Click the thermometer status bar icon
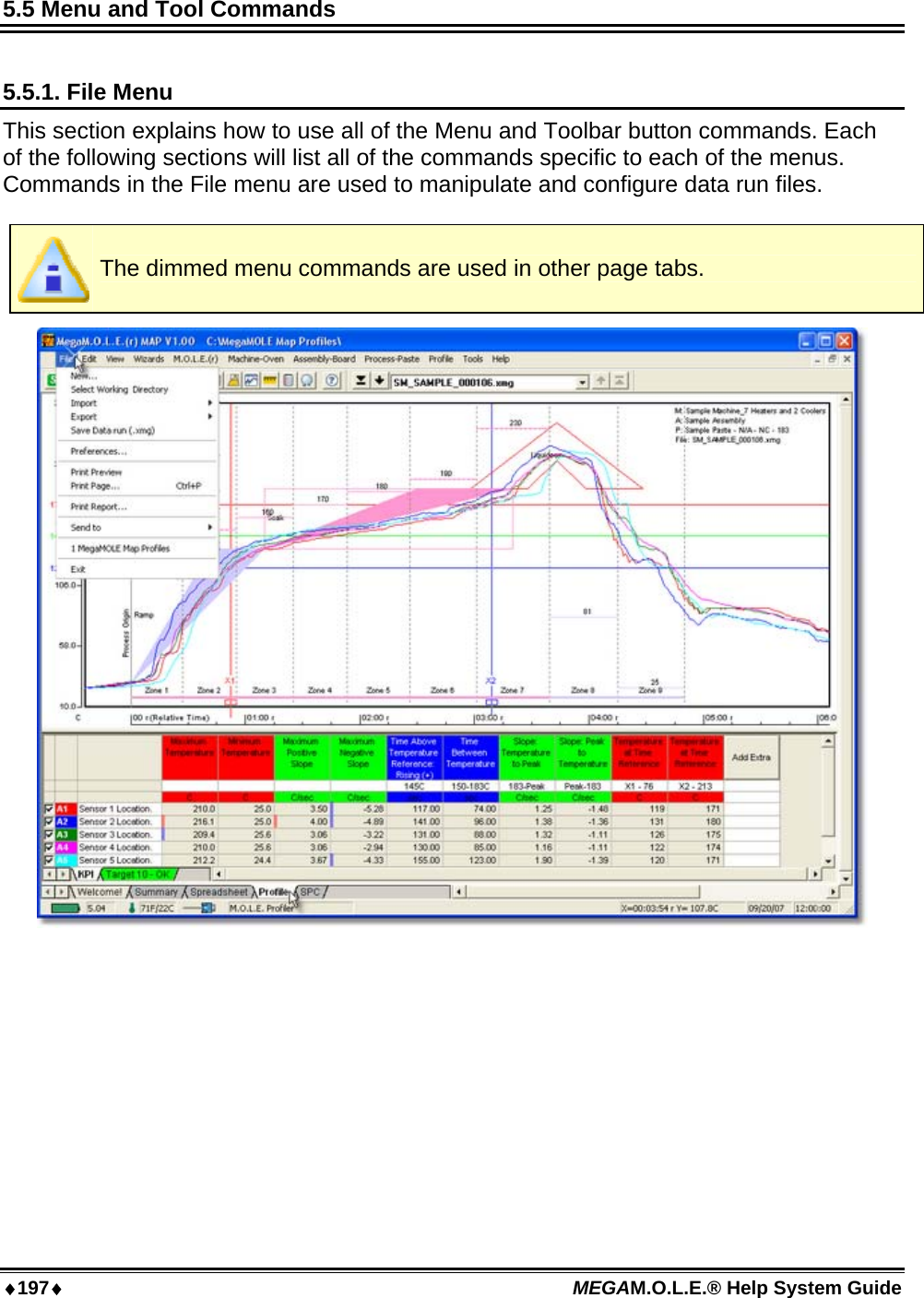Screen dimensions: 924x1298 tap(132, 908)
